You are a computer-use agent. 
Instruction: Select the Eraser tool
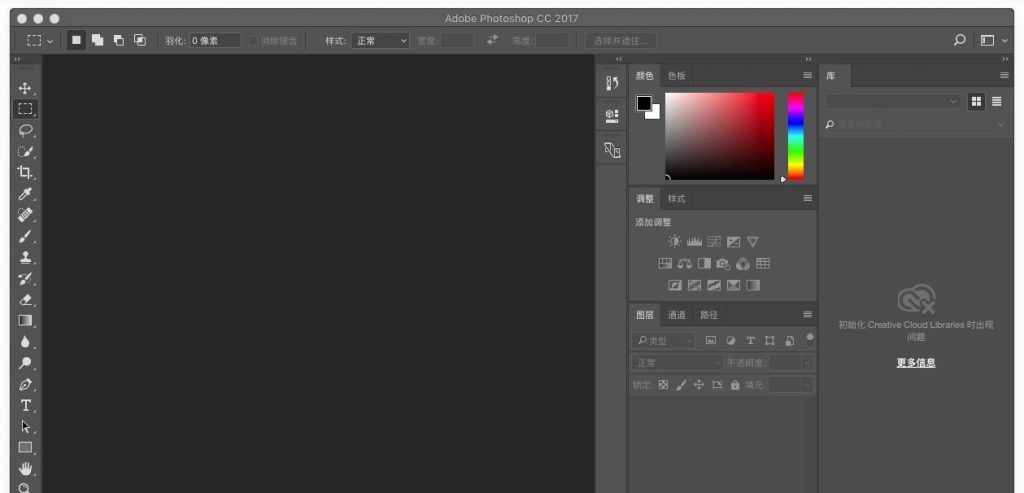point(25,300)
